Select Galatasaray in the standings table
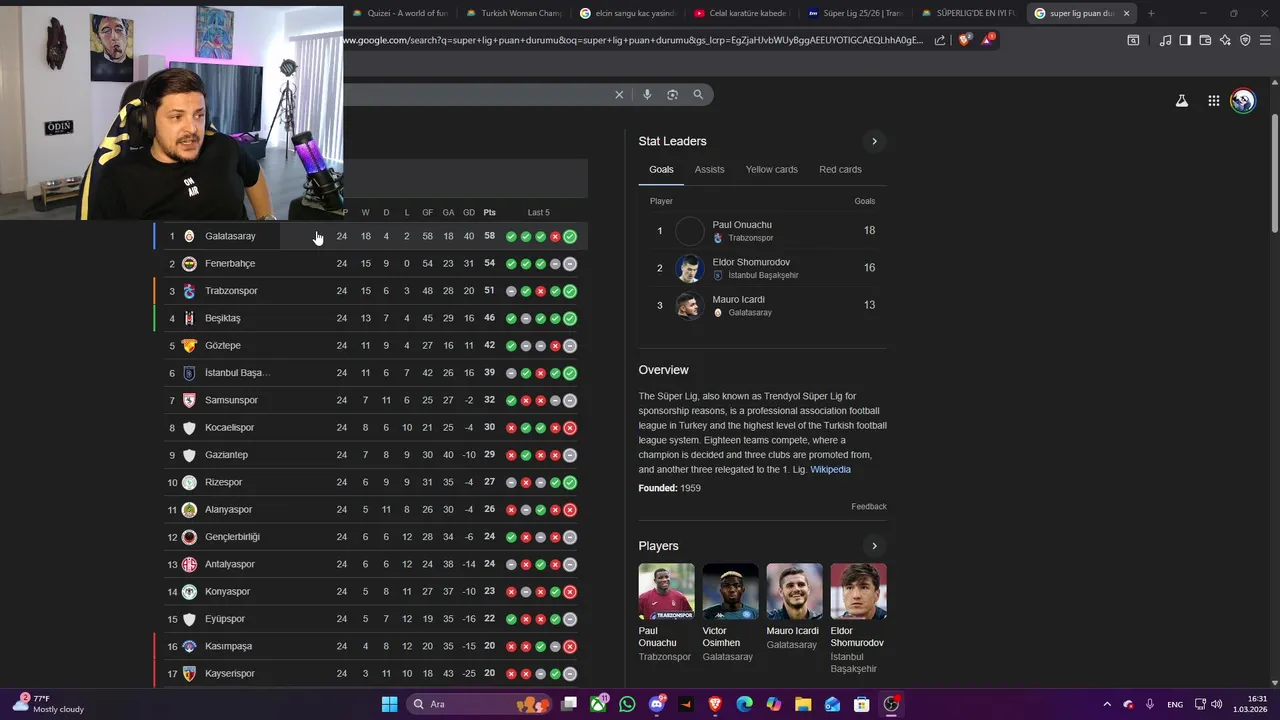 click(x=370, y=236)
